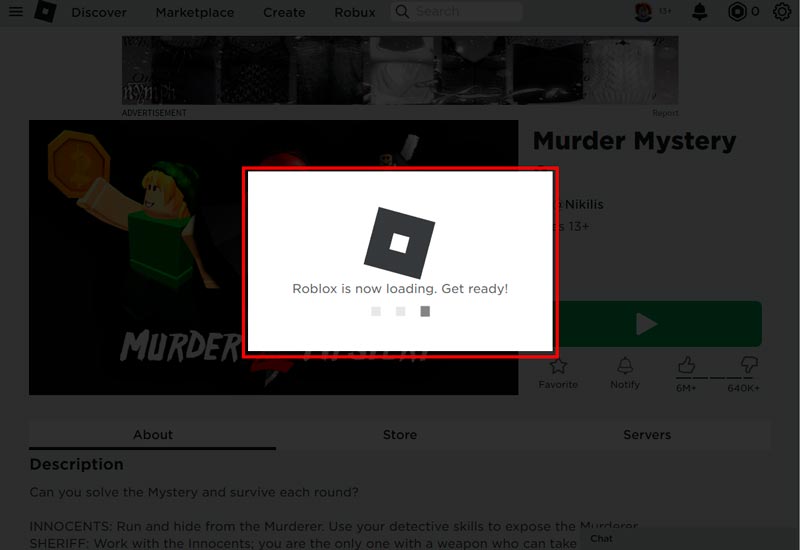The image size is (800, 550).
Task: Click the Roblox logo home icon
Action: pyautogui.click(x=45, y=11)
